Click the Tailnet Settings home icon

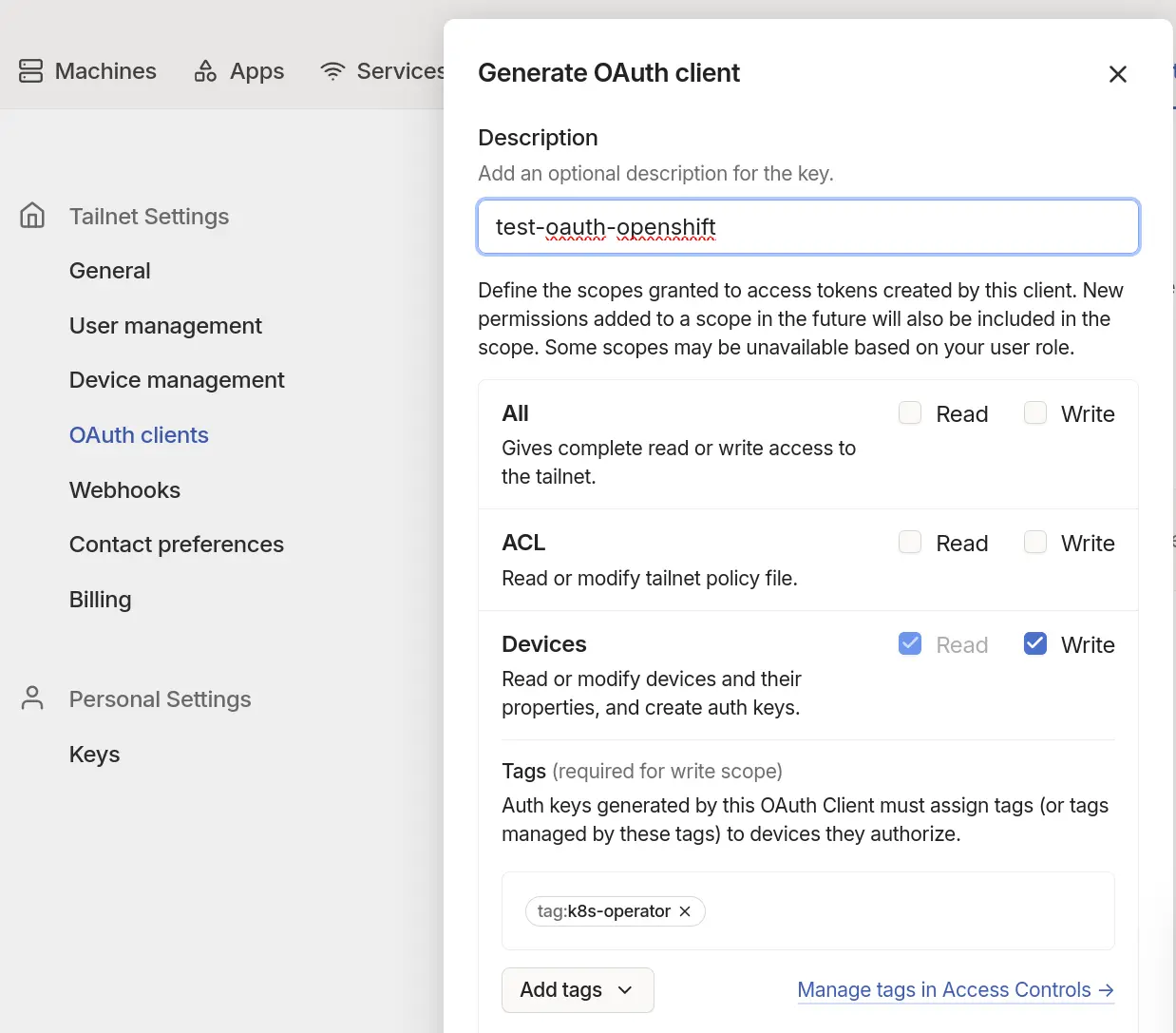tap(32, 216)
